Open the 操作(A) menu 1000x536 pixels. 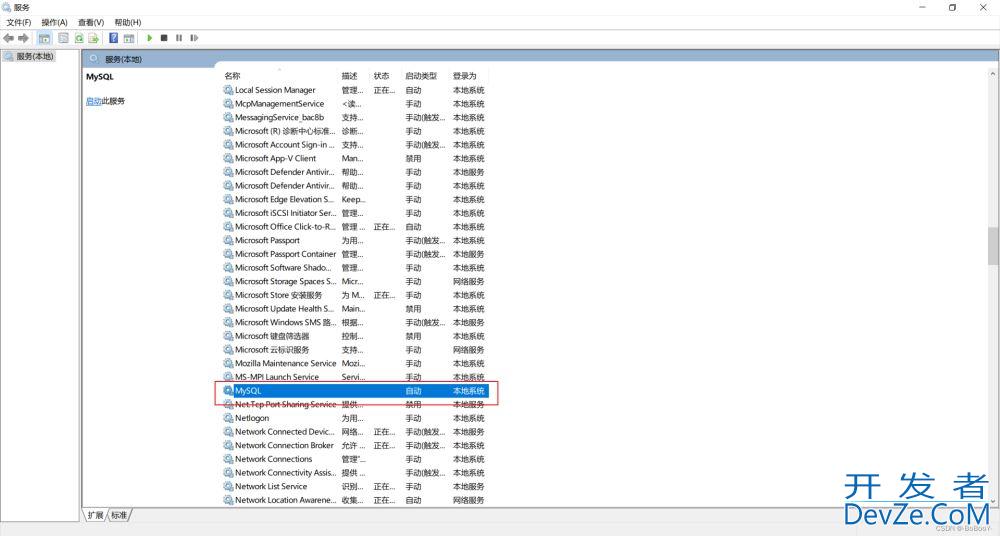coord(54,22)
